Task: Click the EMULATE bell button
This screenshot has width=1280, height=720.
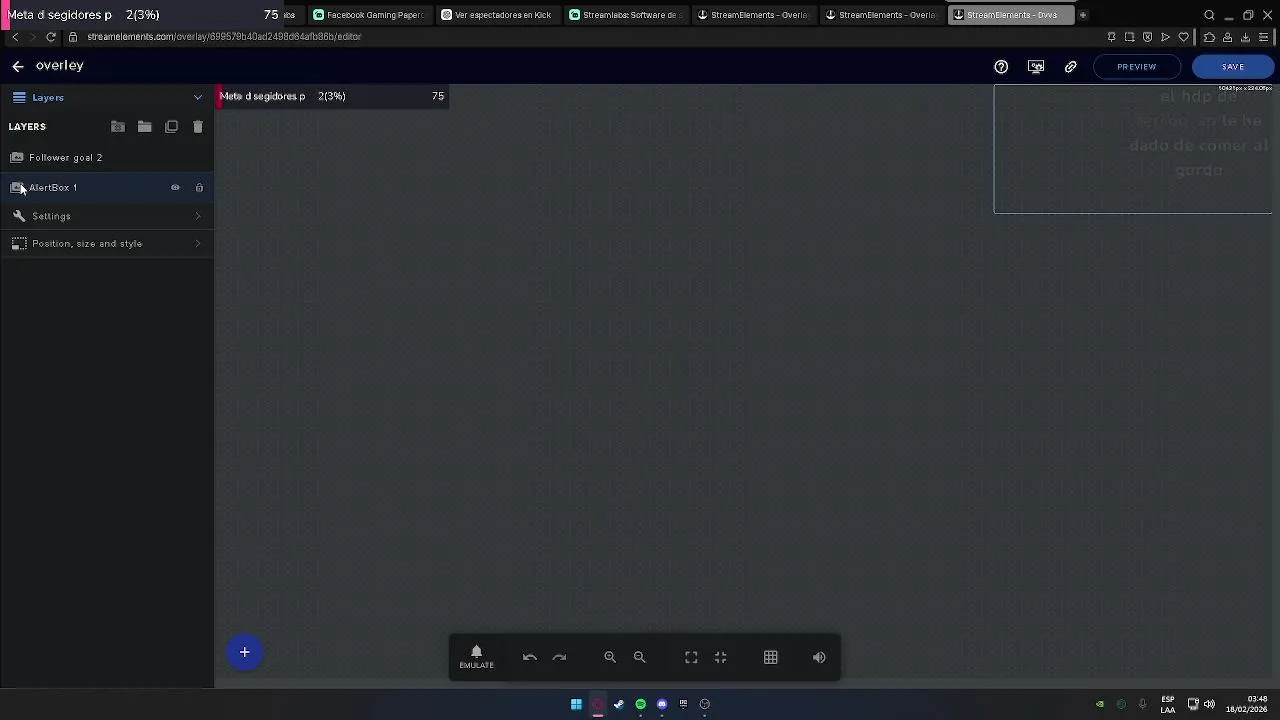Action: [x=476, y=657]
